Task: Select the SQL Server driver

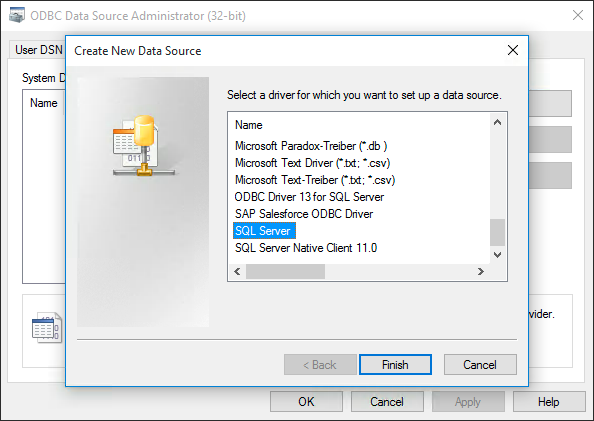Action: 264,231
